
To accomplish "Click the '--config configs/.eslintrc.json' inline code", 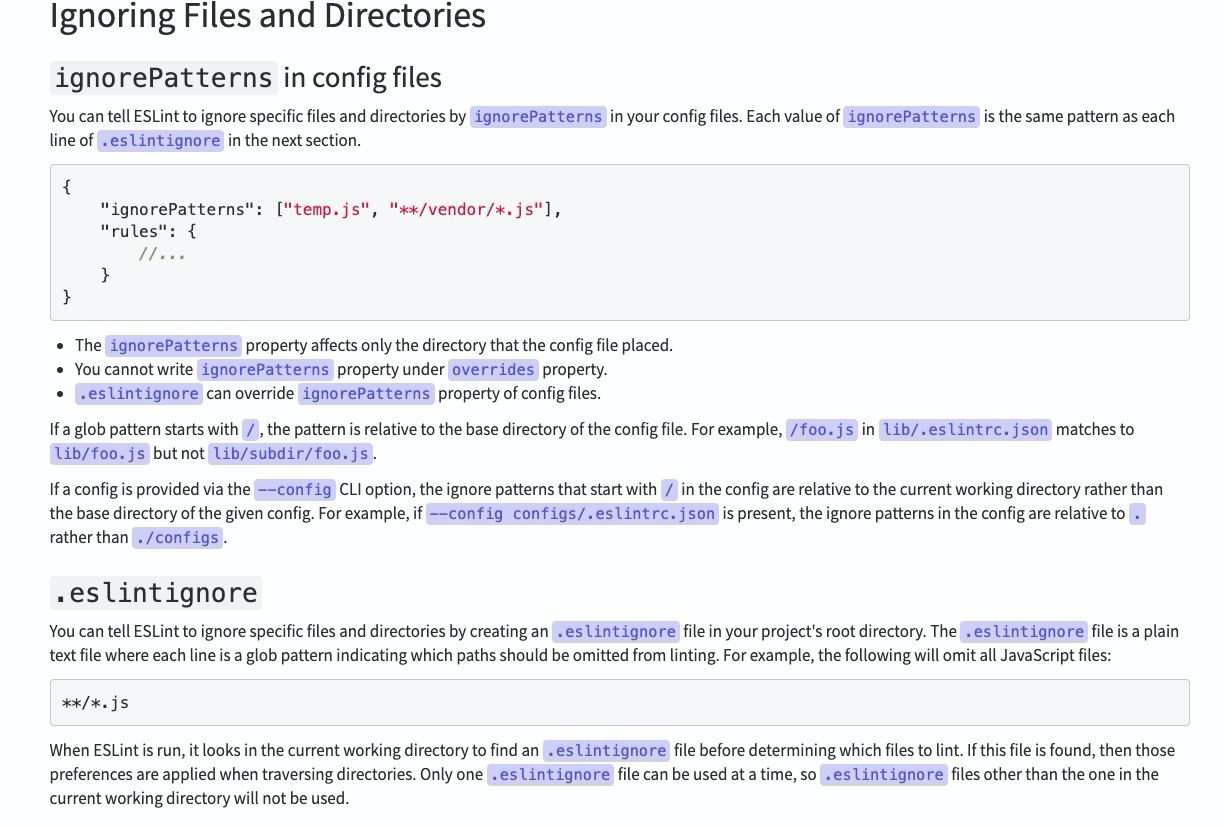I will pos(572,513).
